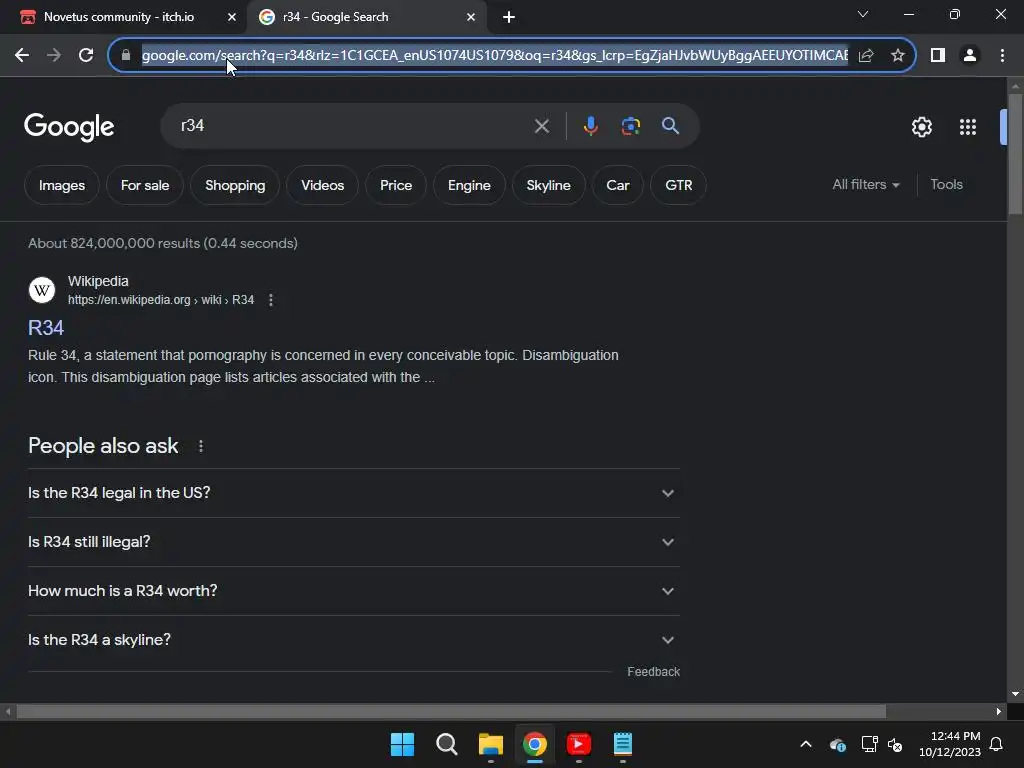Switch to Videos results
Viewport: 1024px width, 768px height.
pos(323,185)
